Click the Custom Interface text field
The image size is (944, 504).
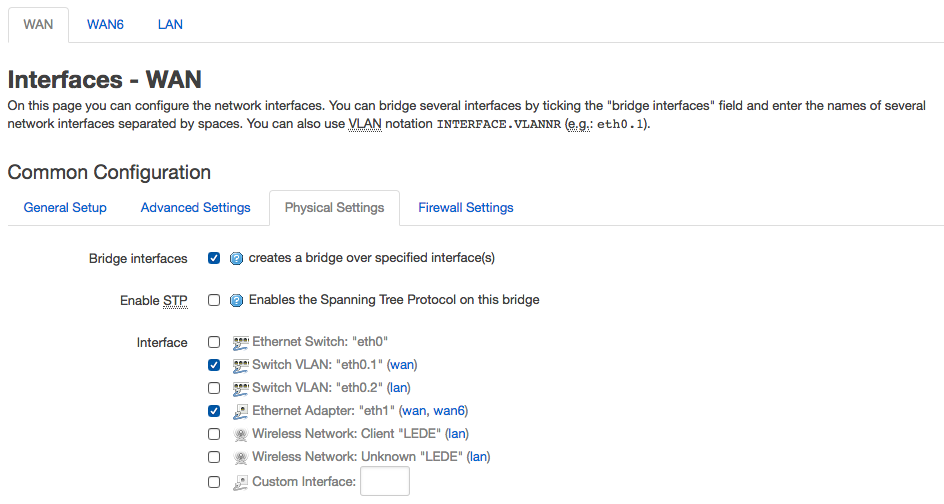tap(385, 481)
